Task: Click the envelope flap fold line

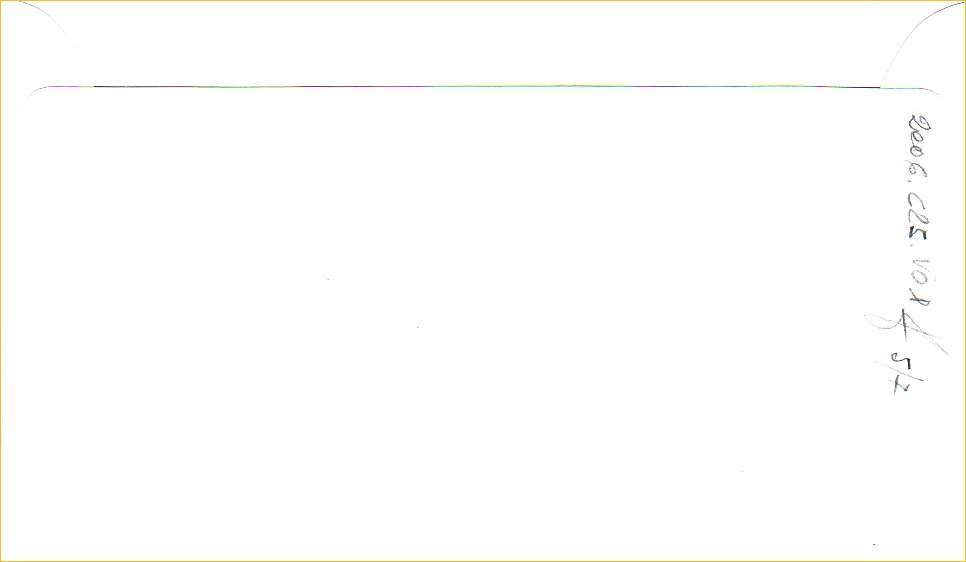Action: [487, 87]
